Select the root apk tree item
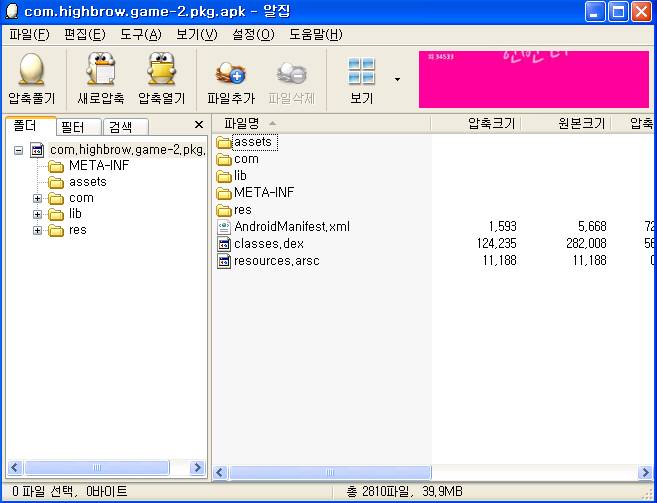Viewport: 657px width, 503px height. point(127,150)
